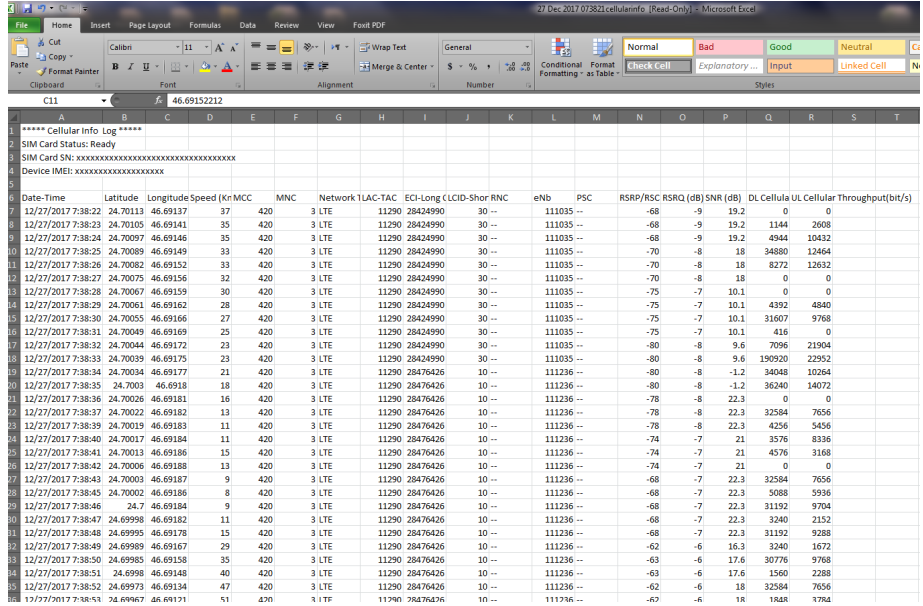The width and height of the screenshot is (923, 606).
Task: Increase the indent
Action: (x=323, y=67)
